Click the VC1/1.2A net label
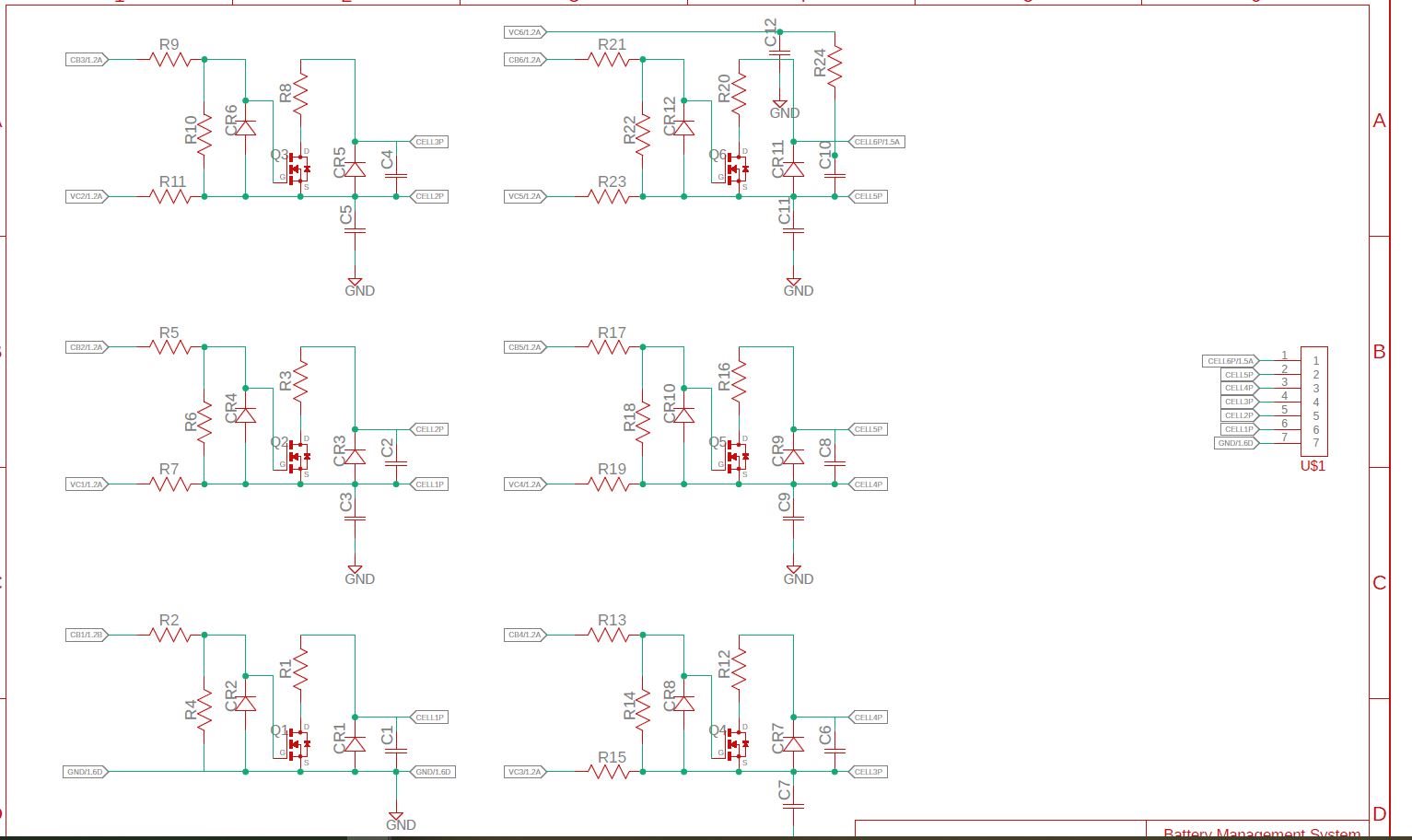Screen dimensions: 1412x840 (88, 484)
